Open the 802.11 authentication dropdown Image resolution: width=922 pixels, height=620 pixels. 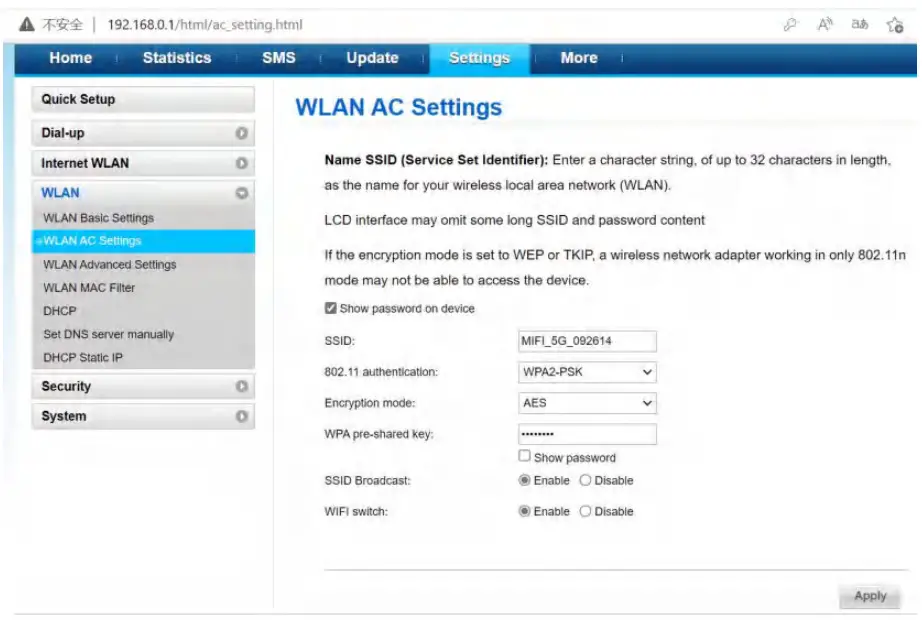tap(587, 372)
